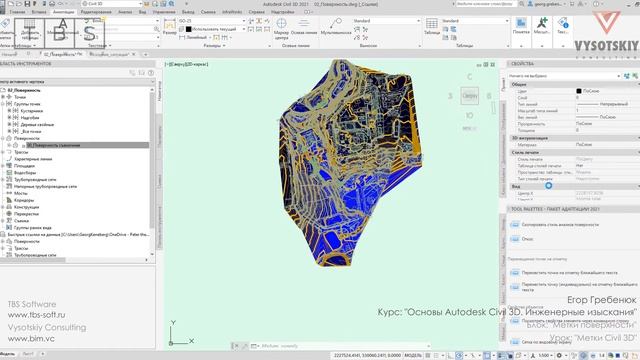The image size is (640, 360).
Task: Open the Управление ribbon tab
Action: [x=164, y=12]
